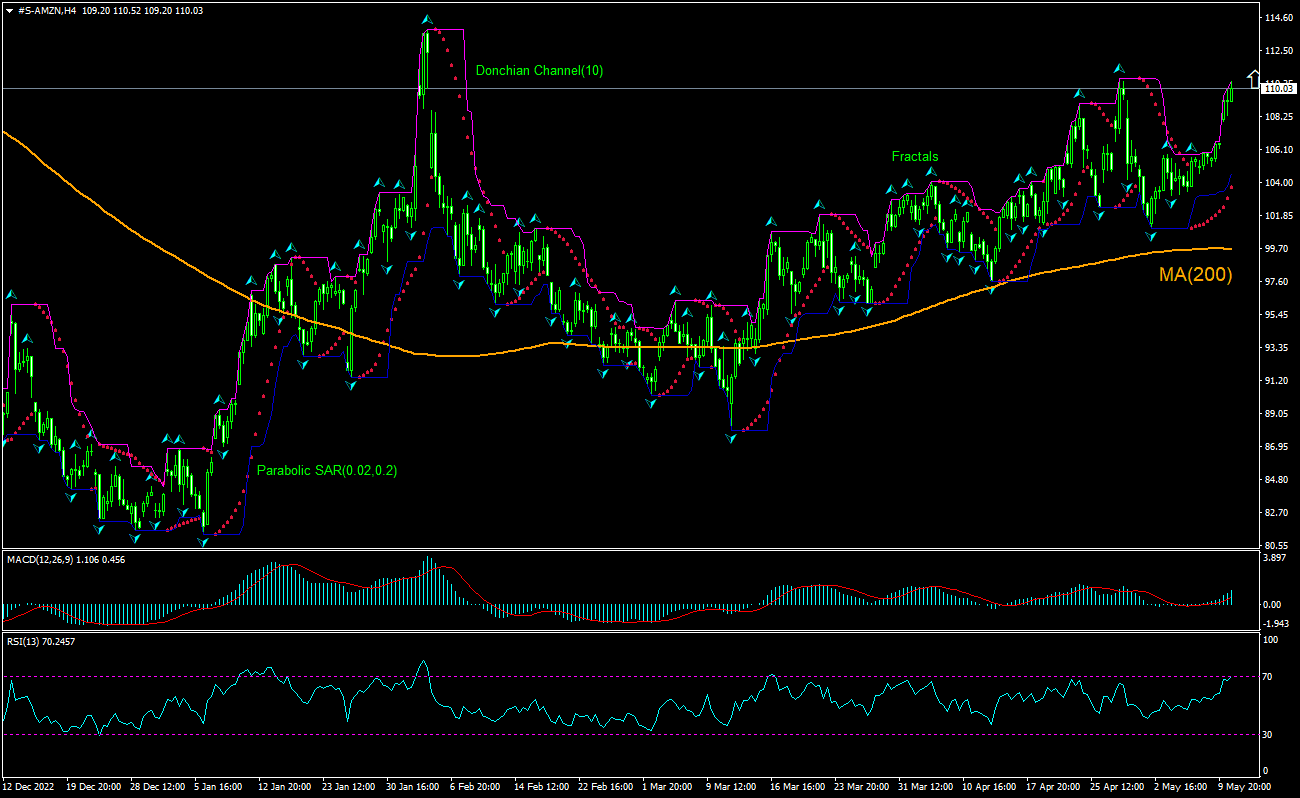The image size is (1300, 798).
Task: Click the orange MA(200) label
Action: click(1195, 275)
